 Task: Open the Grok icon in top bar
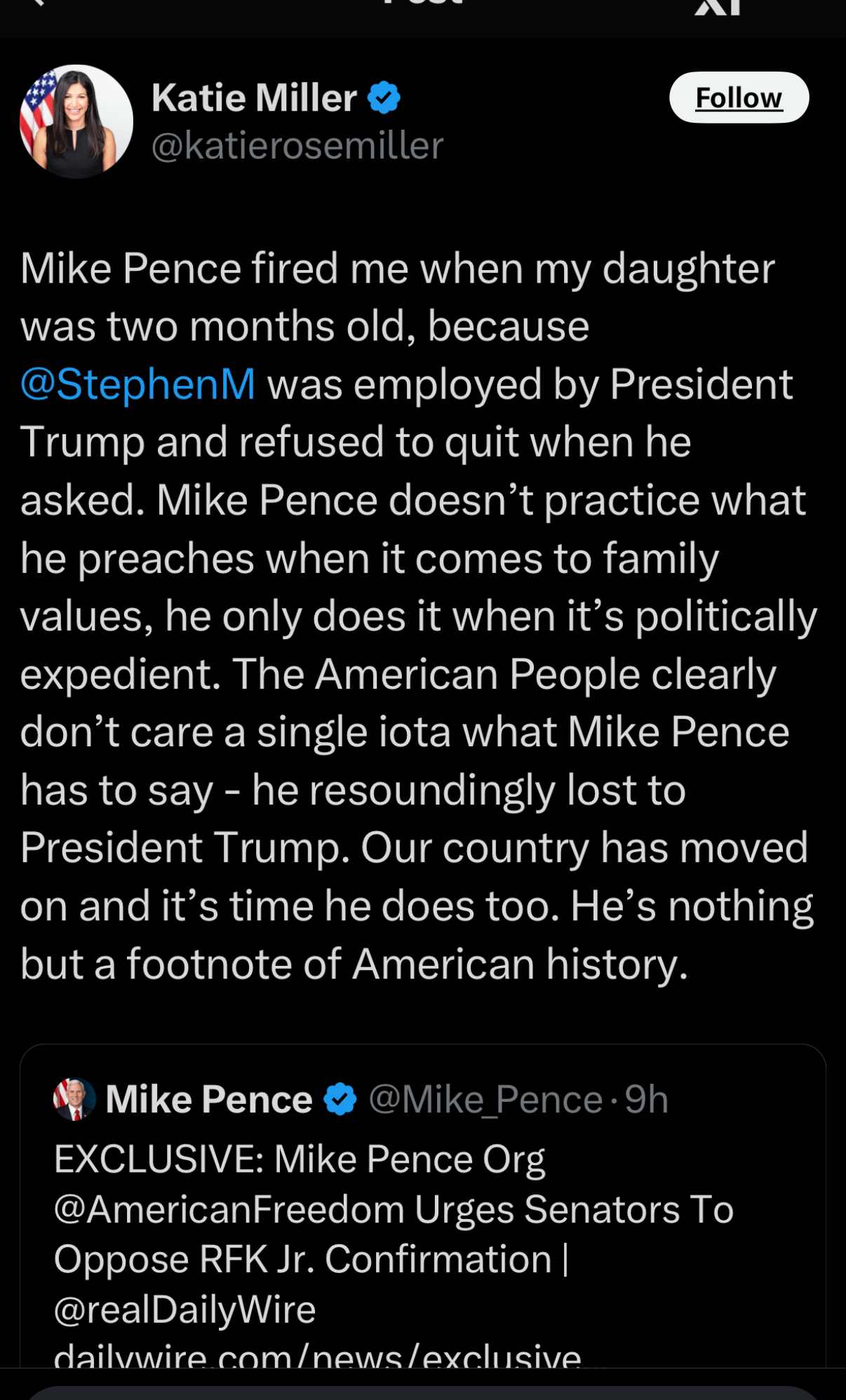click(717, 6)
